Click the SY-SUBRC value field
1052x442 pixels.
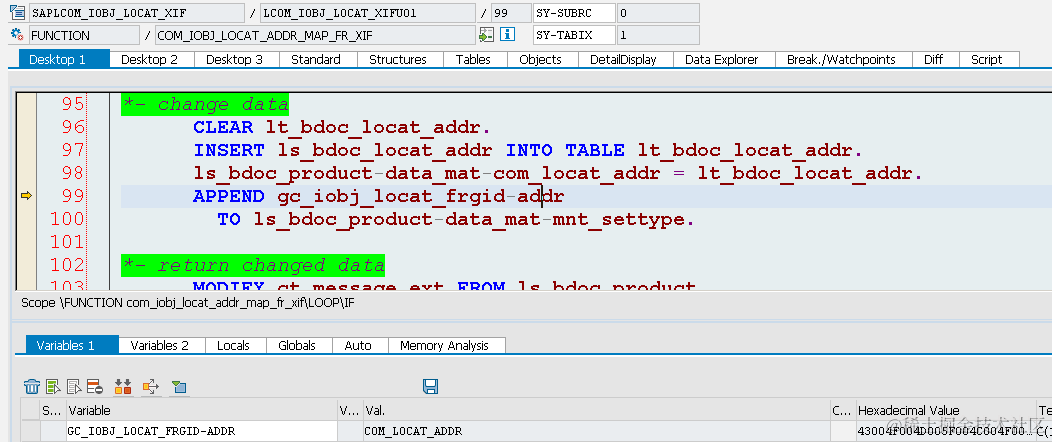click(x=658, y=13)
